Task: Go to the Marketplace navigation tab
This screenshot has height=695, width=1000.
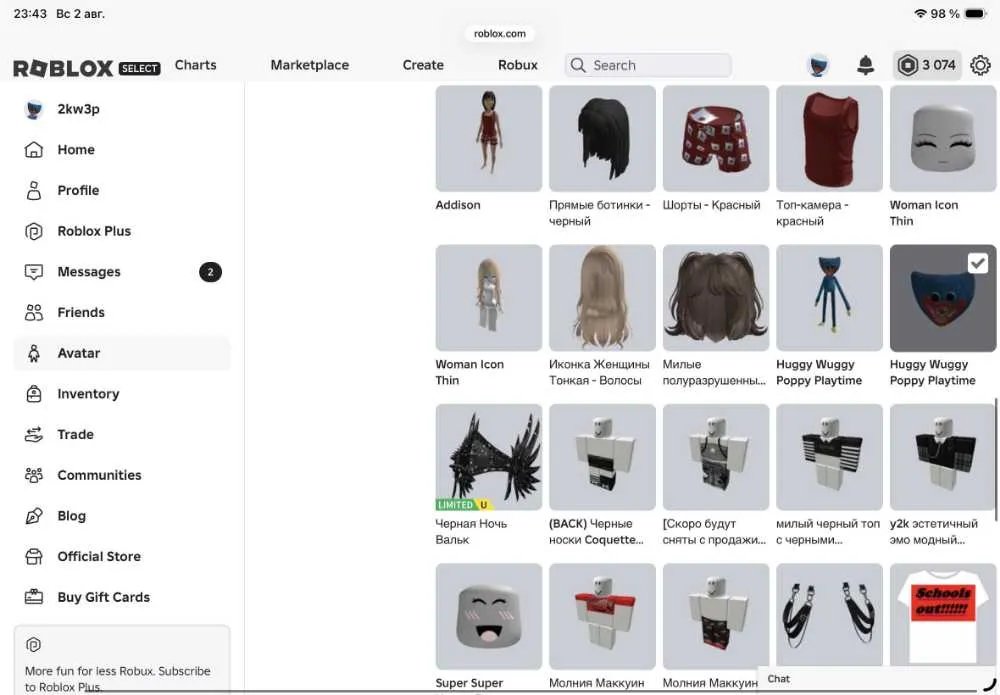Action: [309, 65]
